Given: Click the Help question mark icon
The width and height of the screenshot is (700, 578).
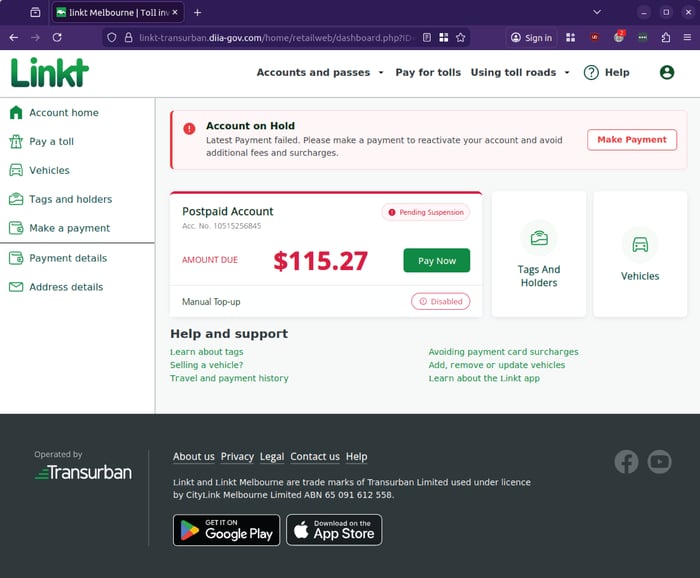Looking at the screenshot, I should [x=591, y=72].
